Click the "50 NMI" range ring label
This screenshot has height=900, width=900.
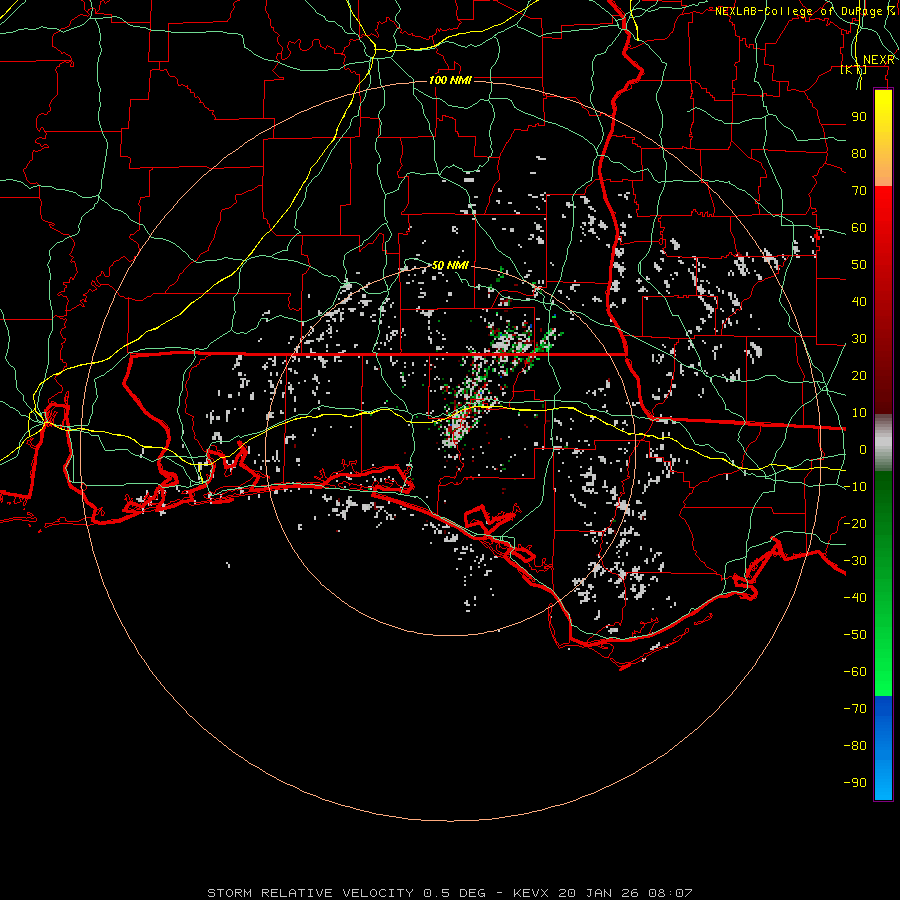[x=450, y=265]
